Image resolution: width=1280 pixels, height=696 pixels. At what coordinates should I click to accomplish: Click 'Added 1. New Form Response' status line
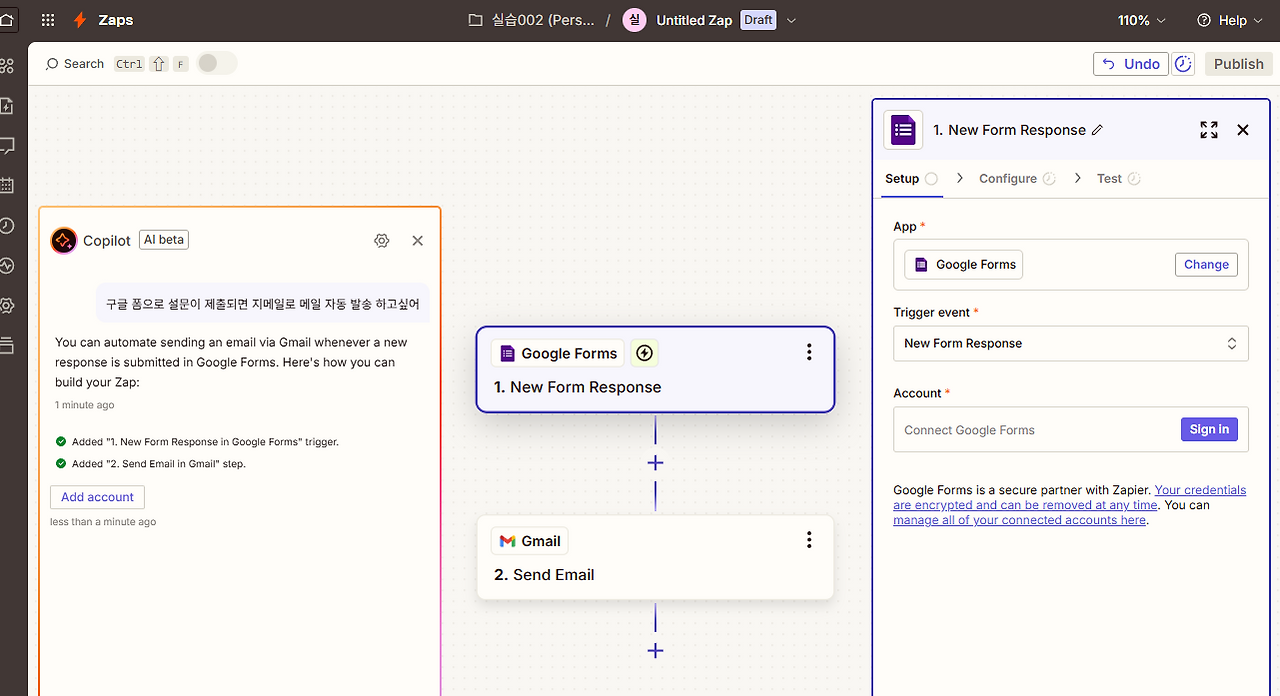(x=197, y=441)
